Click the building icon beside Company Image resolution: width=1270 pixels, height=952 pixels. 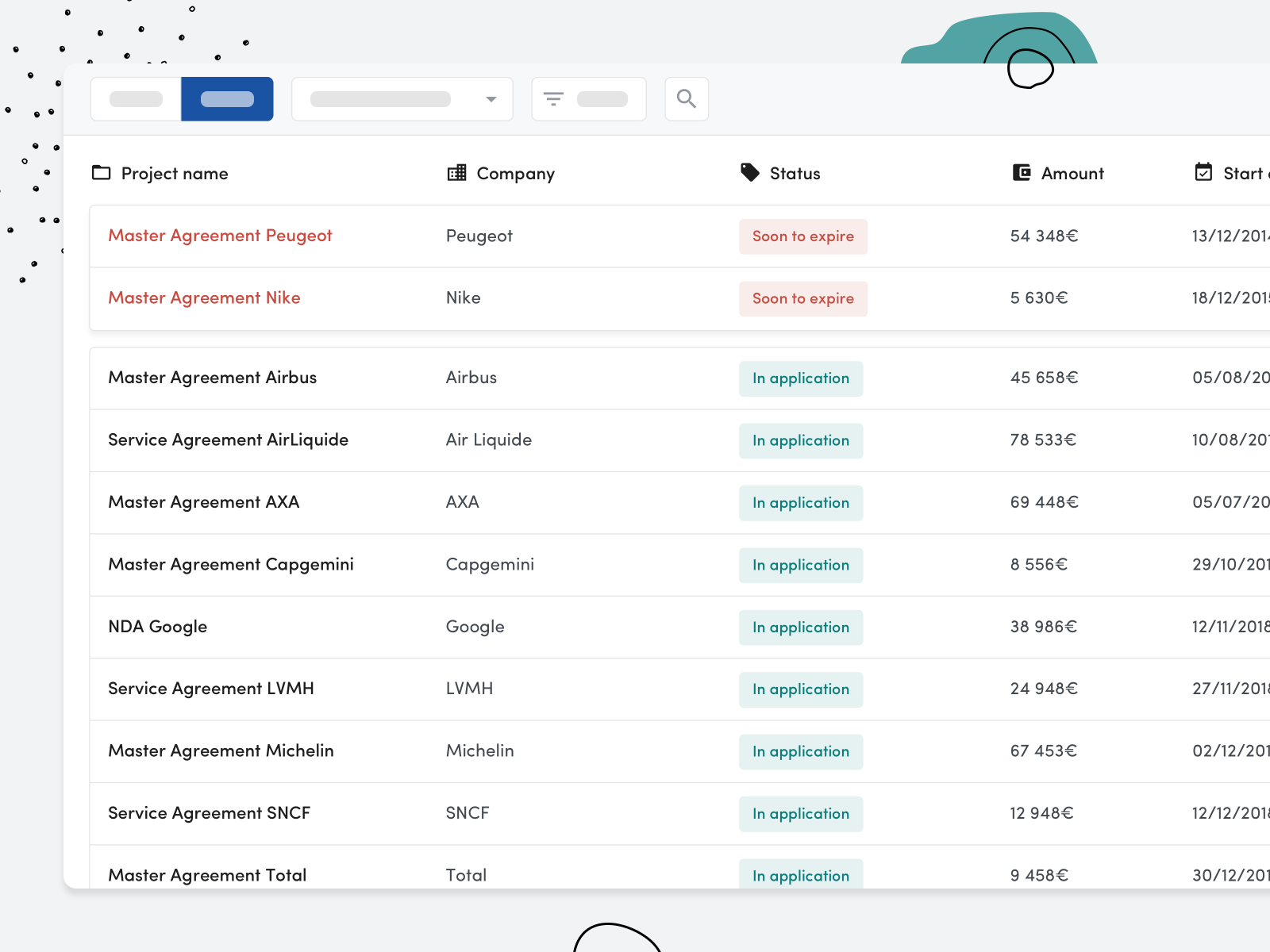click(x=456, y=173)
